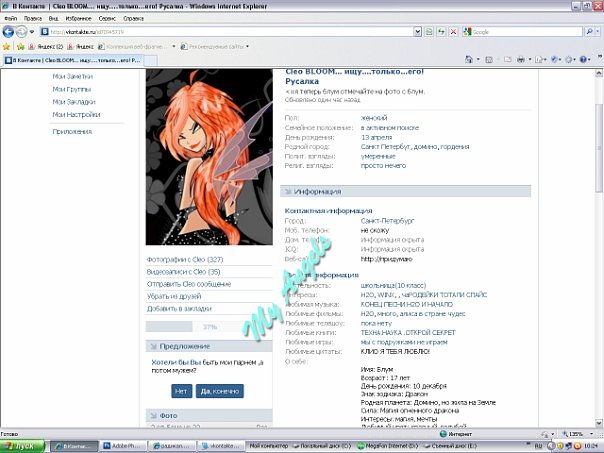Image resolution: width=604 pixels, height=453 pixels.
Task: Open the Избранное menu
Action: [x=78, y=18]
